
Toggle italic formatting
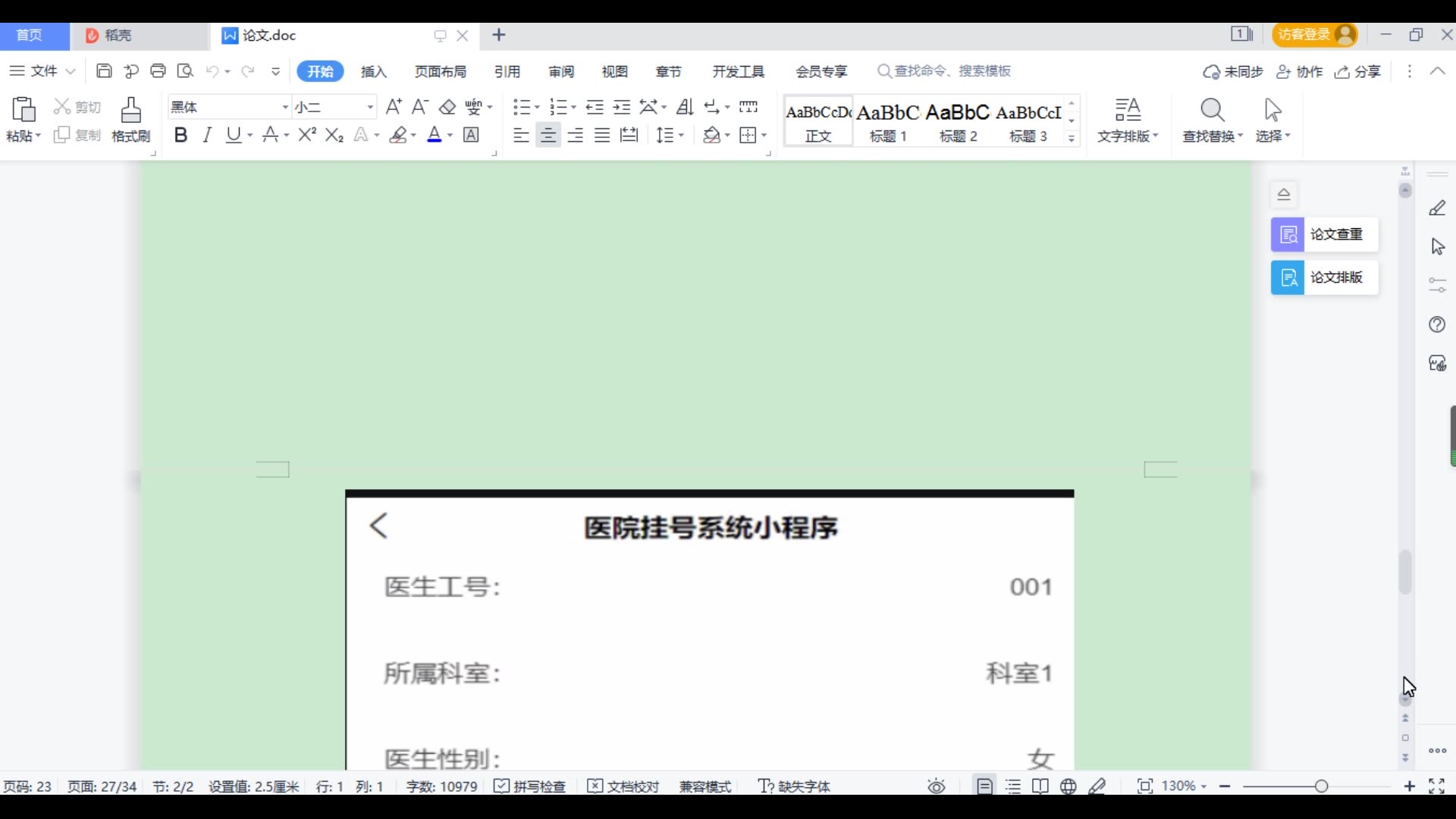(x=207, y=135)
